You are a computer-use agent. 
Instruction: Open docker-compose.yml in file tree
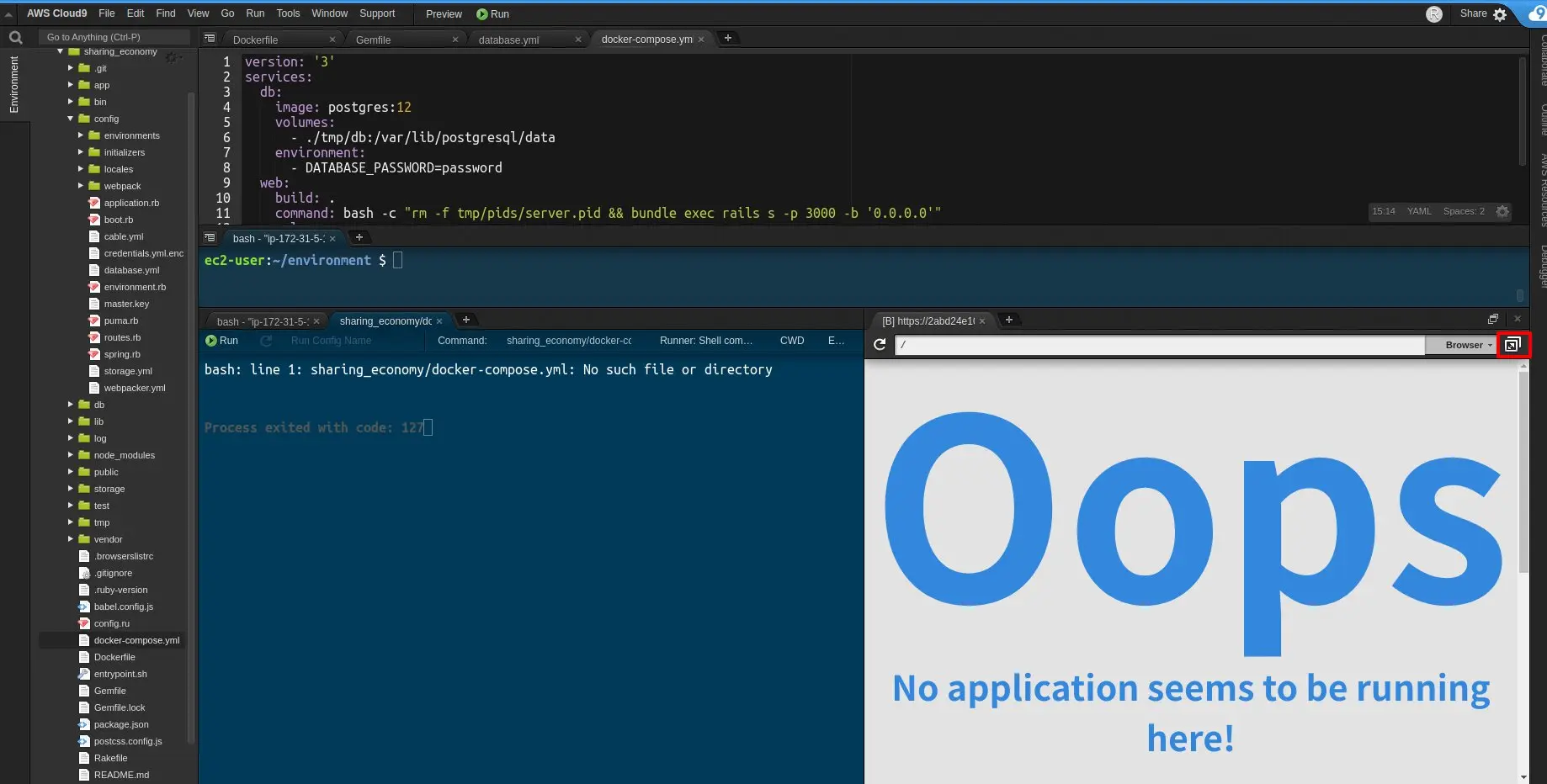click(136, 640)
